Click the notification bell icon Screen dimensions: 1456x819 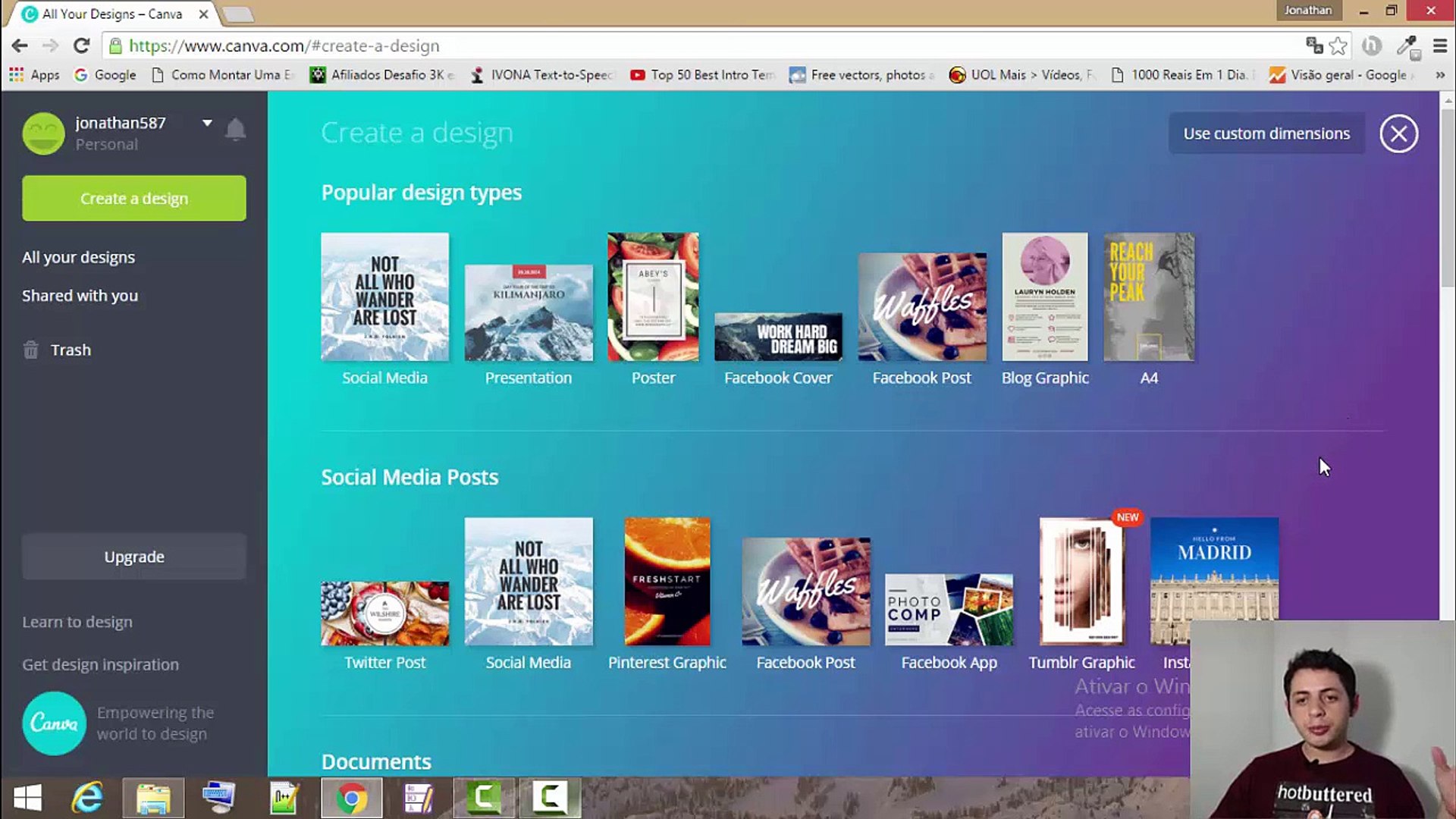click(236, 130)
